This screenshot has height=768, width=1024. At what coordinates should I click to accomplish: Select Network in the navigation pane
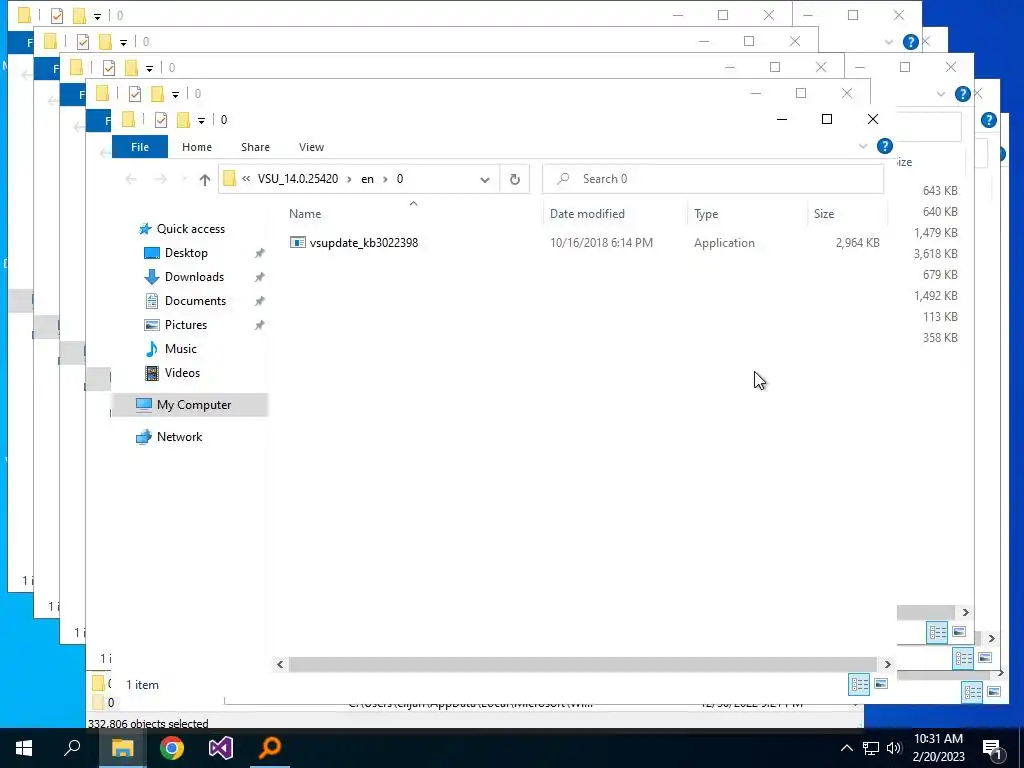click(x=179, y=437)
